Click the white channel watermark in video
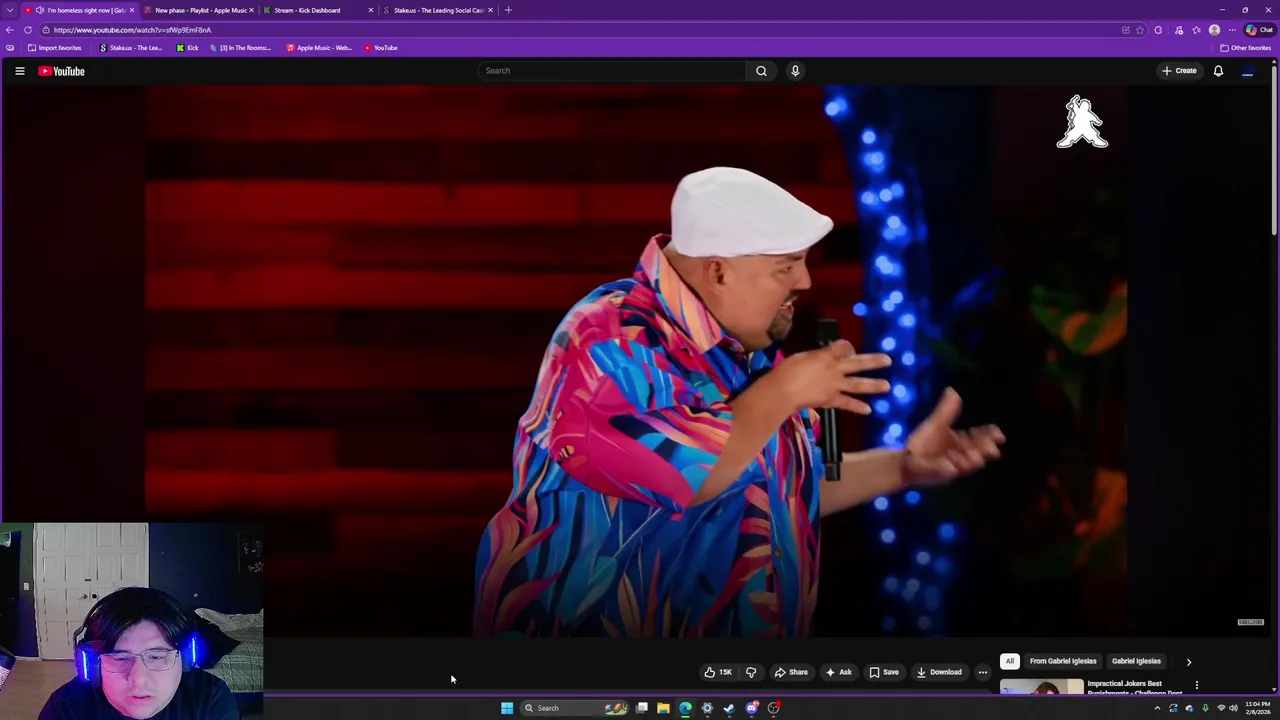The width and height of the screenshot is (1280, 720). (1082, 122)
